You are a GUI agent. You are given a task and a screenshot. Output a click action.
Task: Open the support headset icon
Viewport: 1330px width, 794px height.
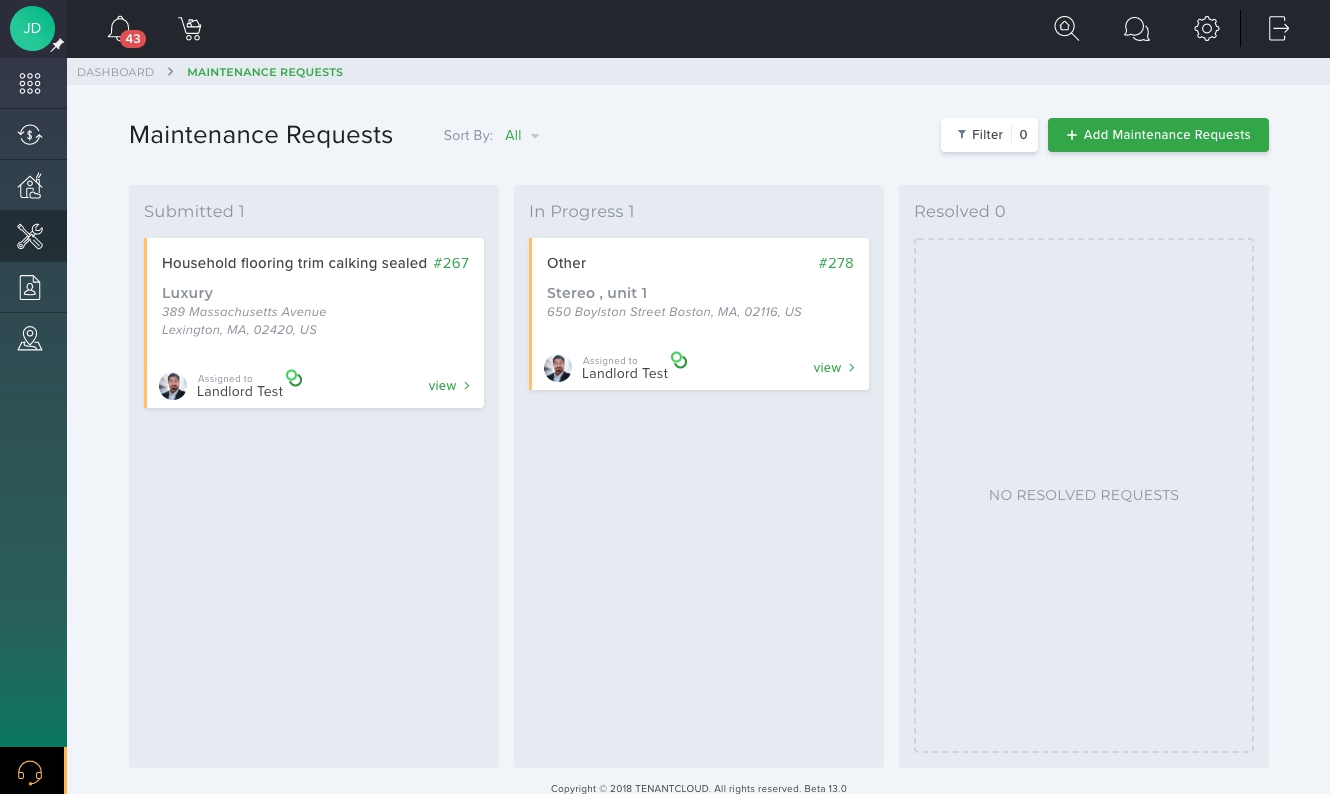30,771
